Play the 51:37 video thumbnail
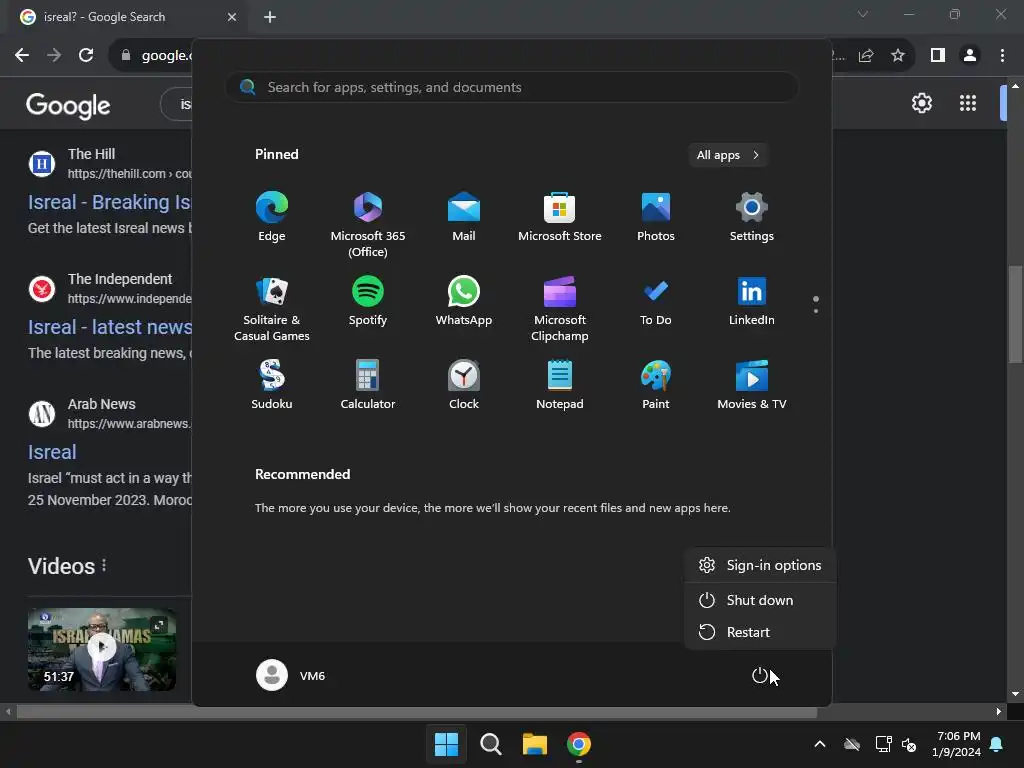The image size is (1024, 768). pos(102,649)
